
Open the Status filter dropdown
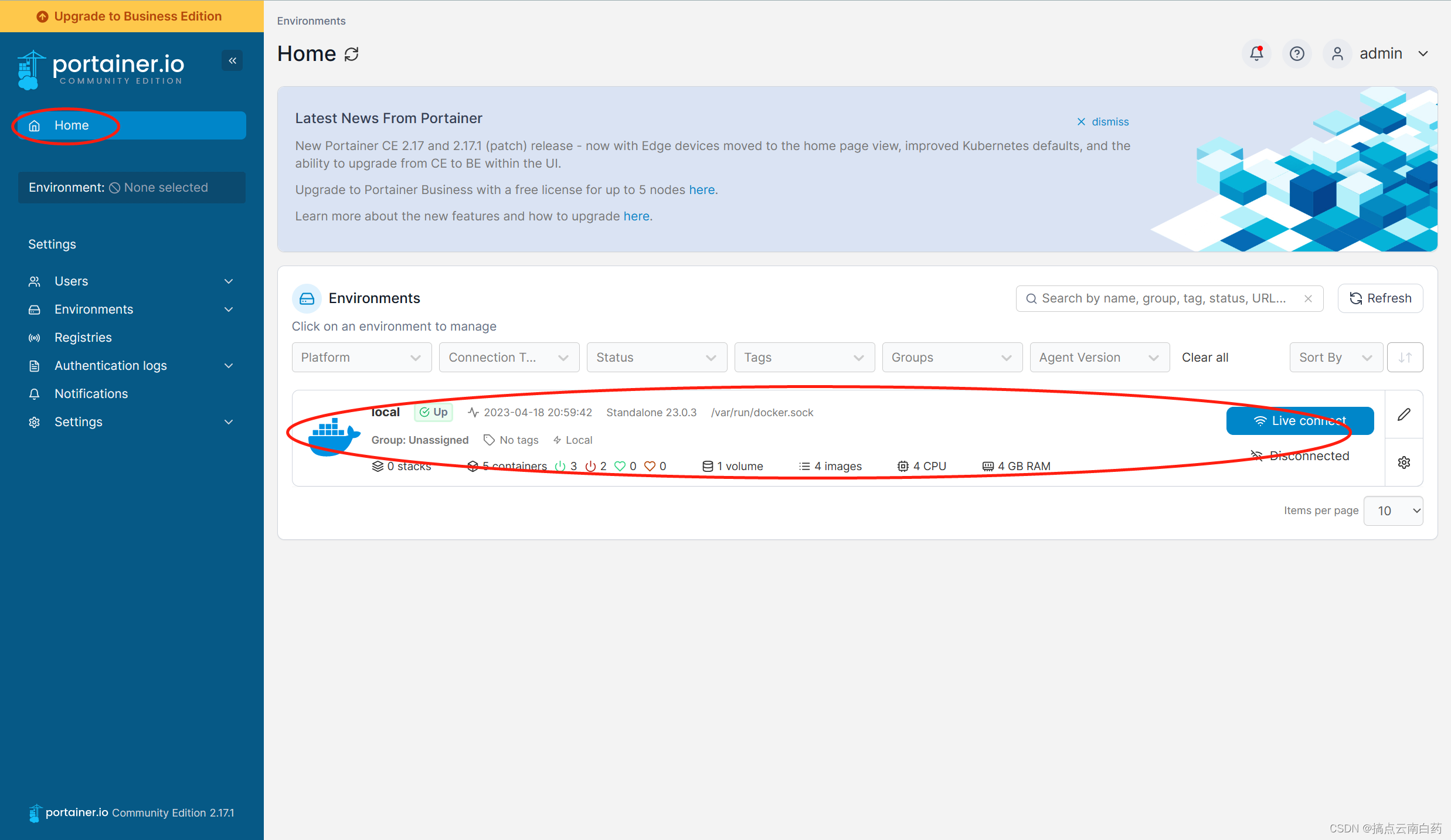pyautogui.click(x=657, y=358)
